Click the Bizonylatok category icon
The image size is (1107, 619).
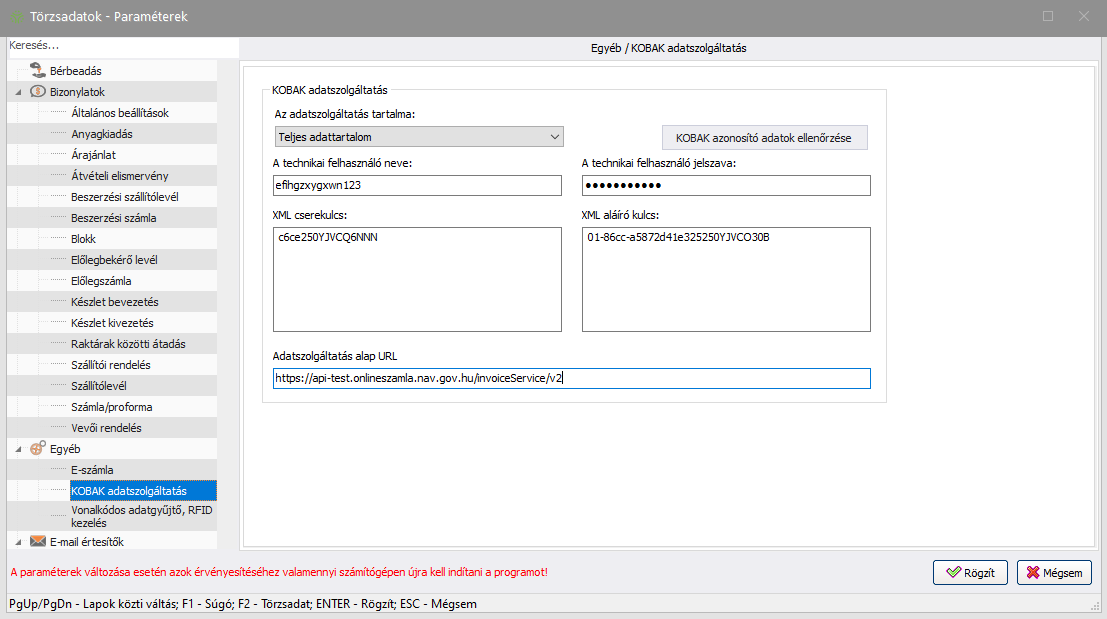37,92
